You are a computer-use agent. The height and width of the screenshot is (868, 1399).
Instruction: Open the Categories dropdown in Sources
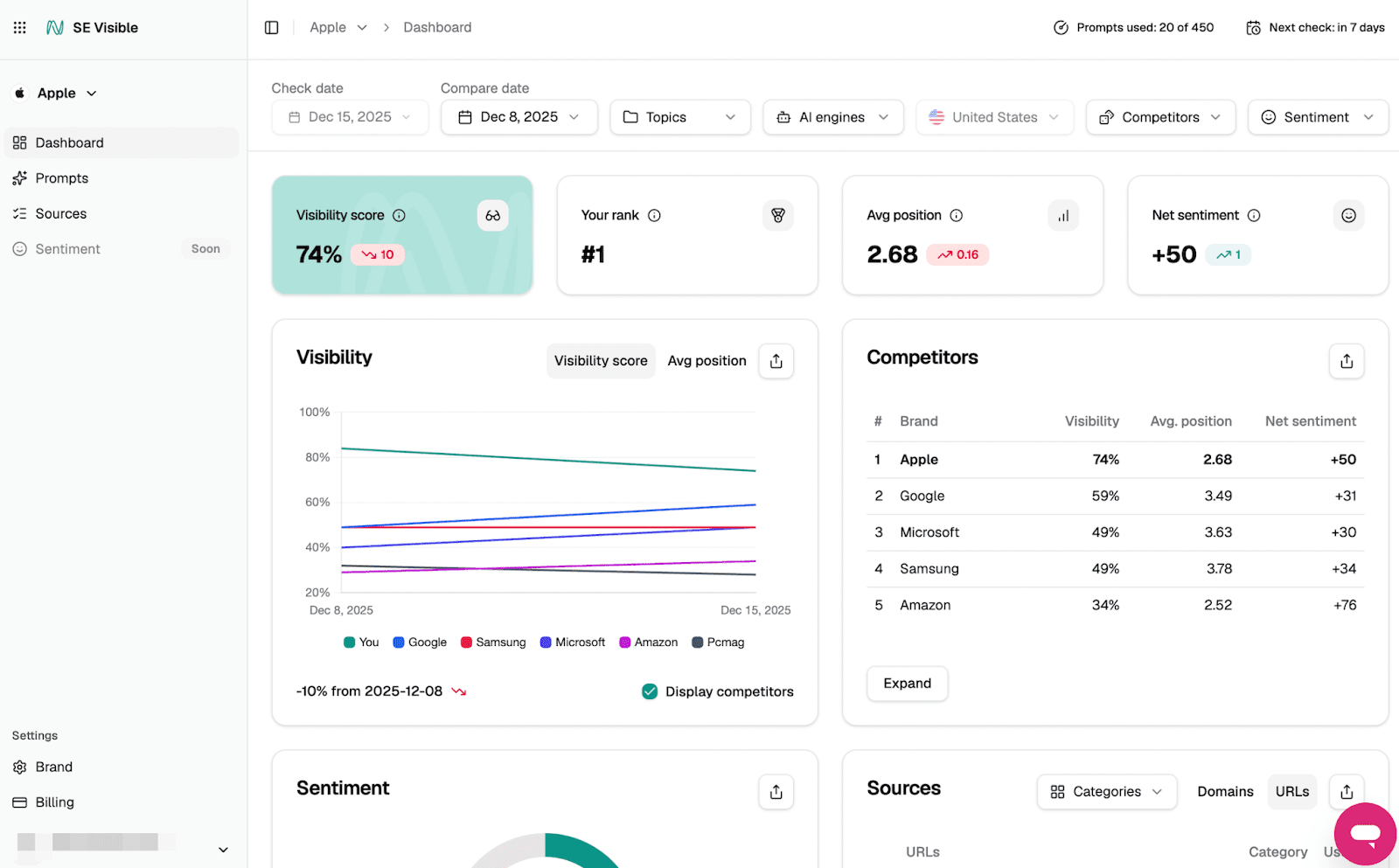point(1106,791)
